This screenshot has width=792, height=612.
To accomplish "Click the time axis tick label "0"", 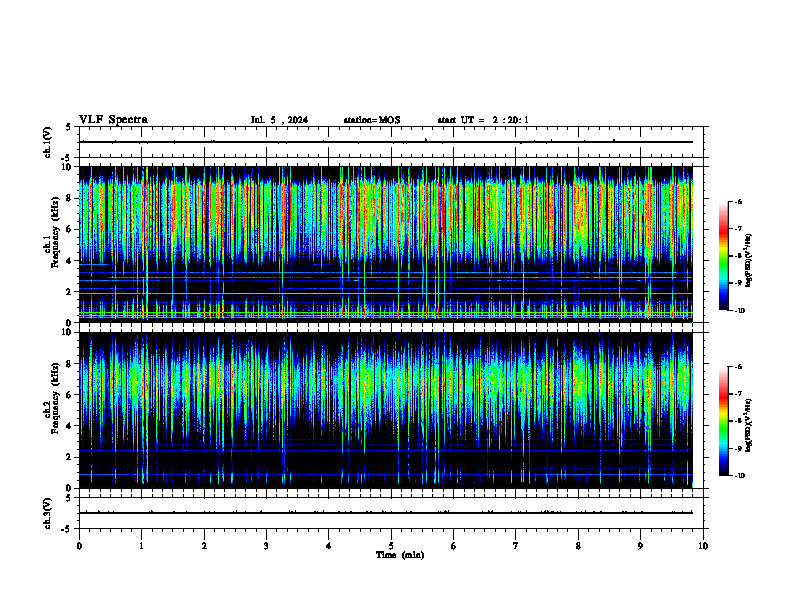I will (79, 546).
